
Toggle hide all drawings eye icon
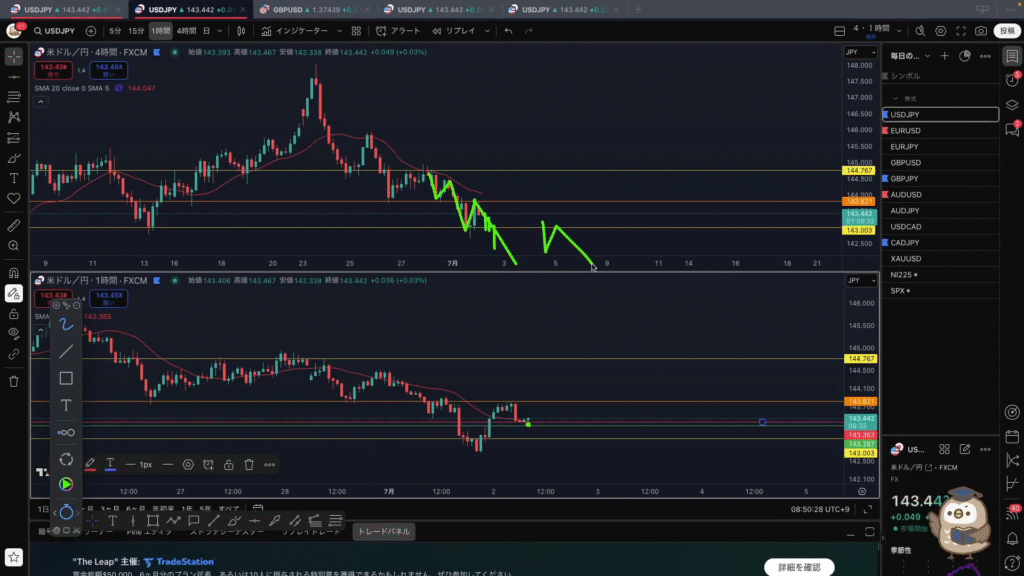point(14,334)
